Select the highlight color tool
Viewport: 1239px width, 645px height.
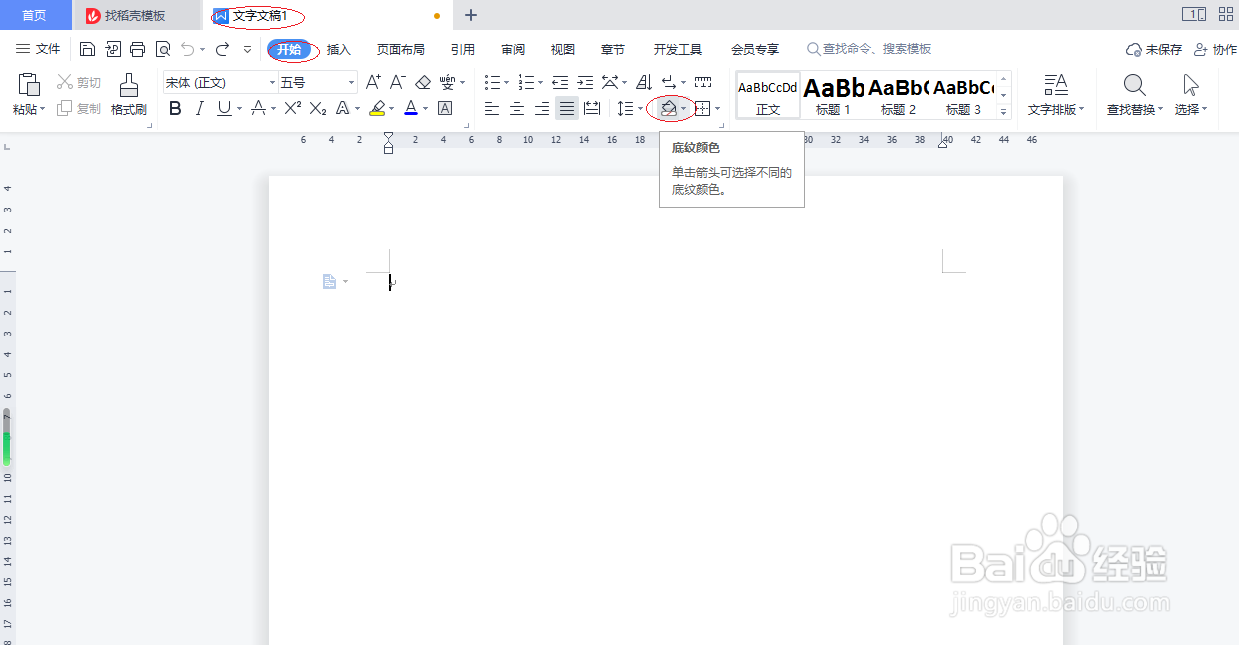tap(376, 108)
